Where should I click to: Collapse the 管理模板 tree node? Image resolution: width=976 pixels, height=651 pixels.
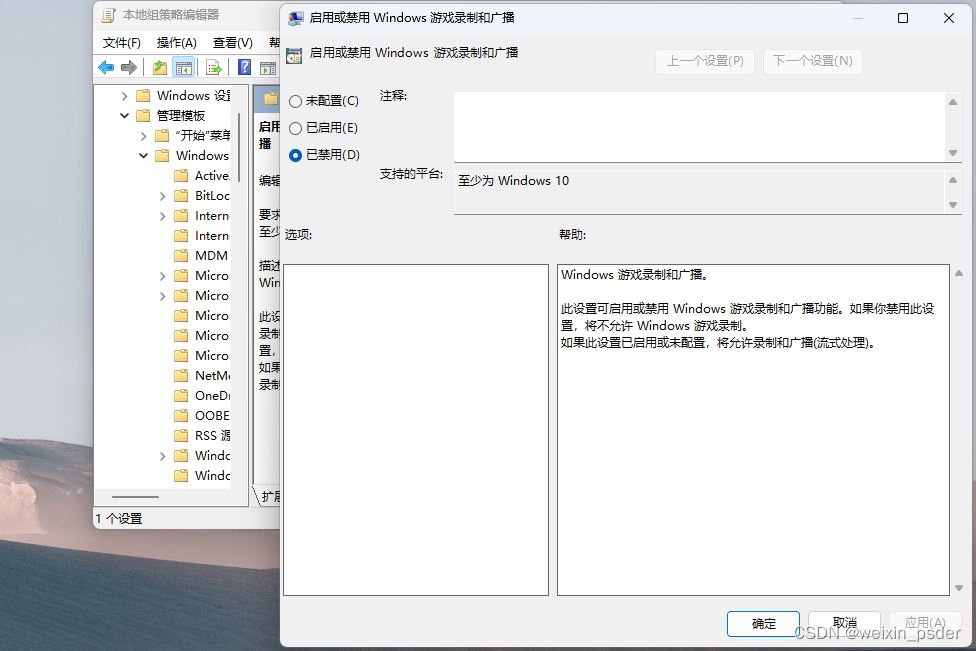[124, 115]
